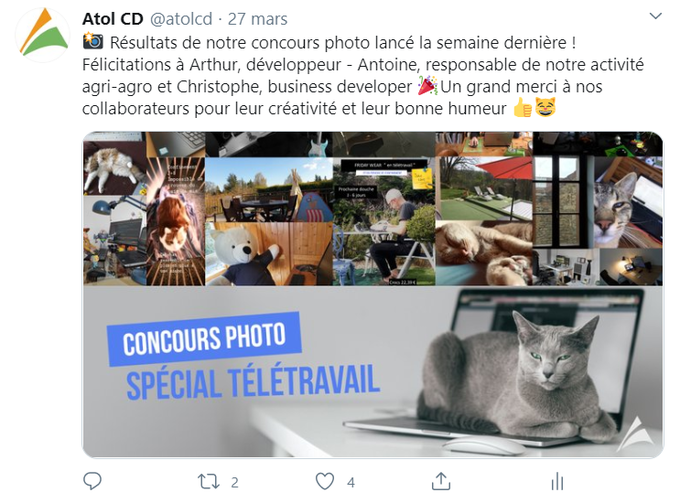The width and height of the screenshot is (680, 503).
Task: Click the tabby cat close-up photo
Action: click(x=628, y=202)
